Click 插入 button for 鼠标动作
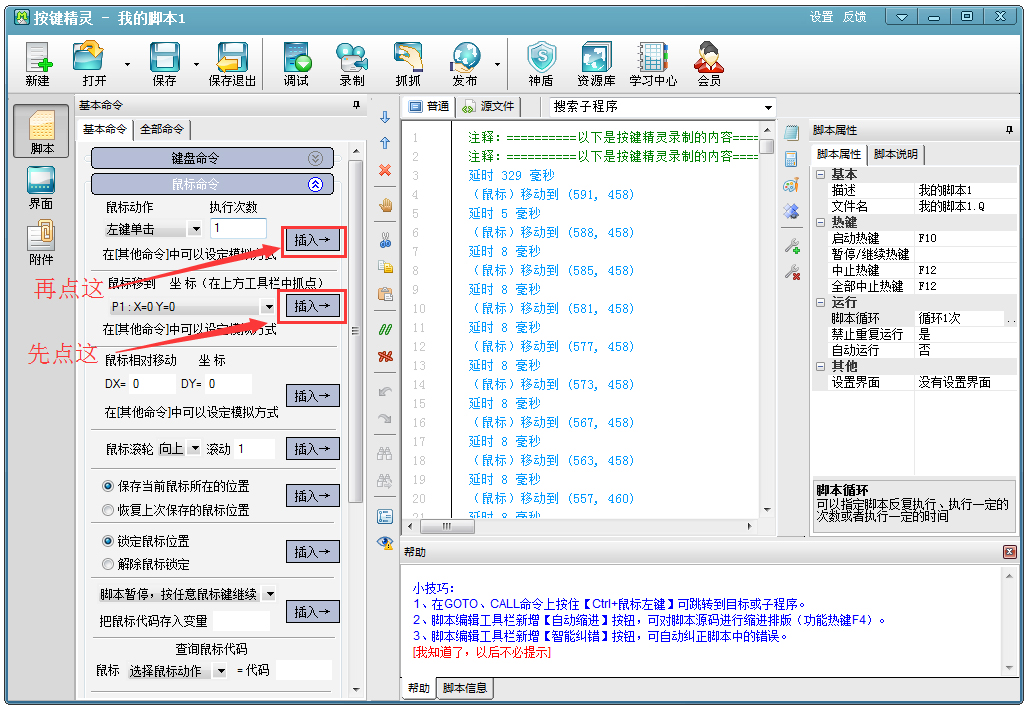This screenshot has height=708, width=1028. tap(313, 240)
